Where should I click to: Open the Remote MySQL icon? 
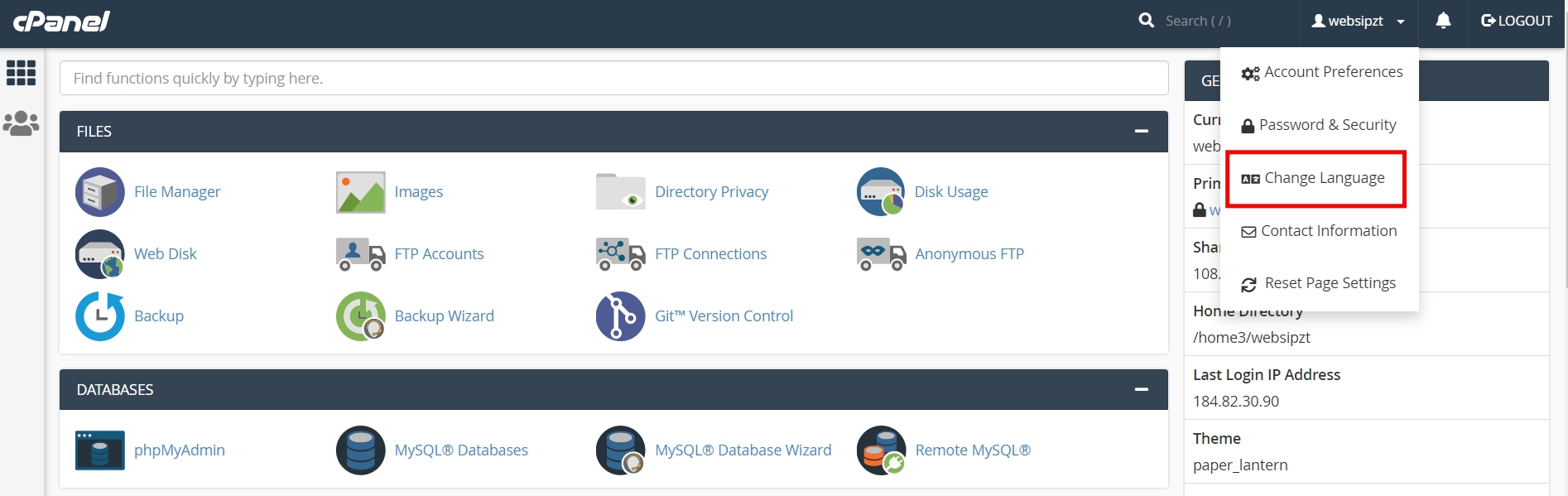(x=881, y=450)
